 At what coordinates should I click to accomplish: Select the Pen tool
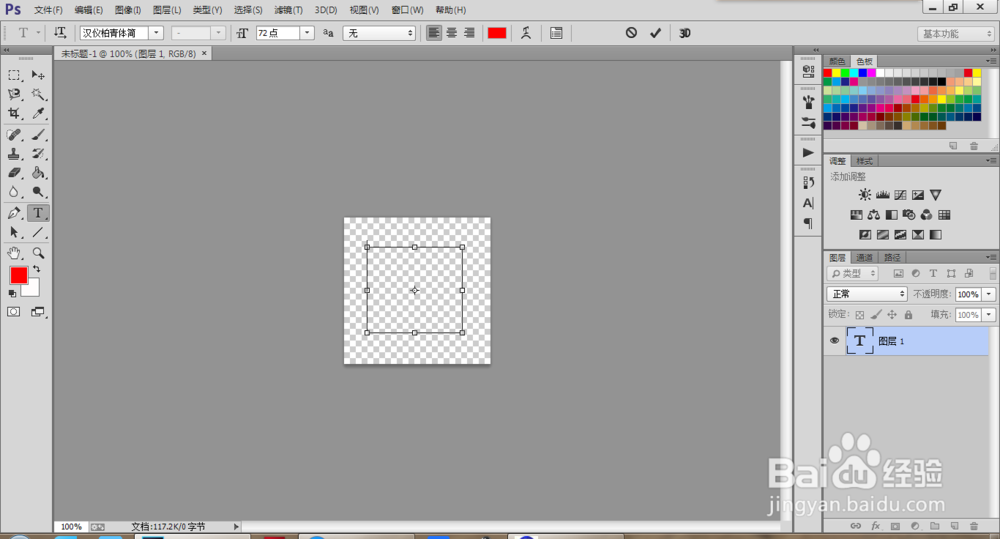click(14, 213)
